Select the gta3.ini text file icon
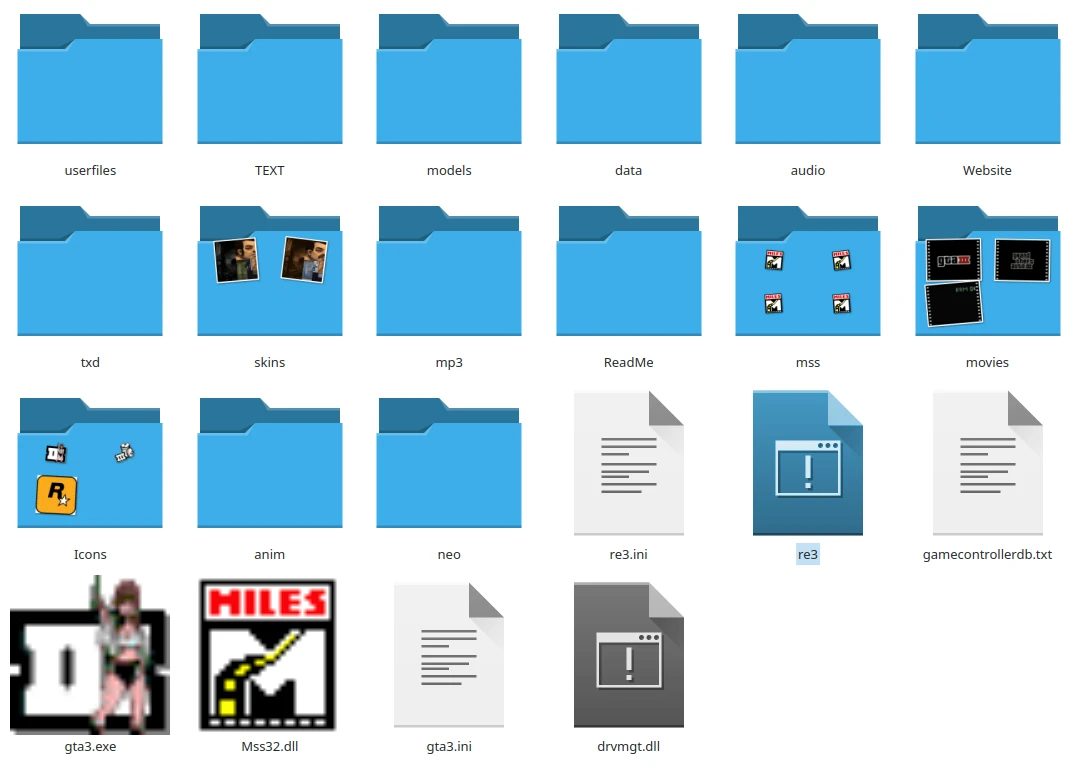This screenshot has width=1070, height=775. coord(449,655)
